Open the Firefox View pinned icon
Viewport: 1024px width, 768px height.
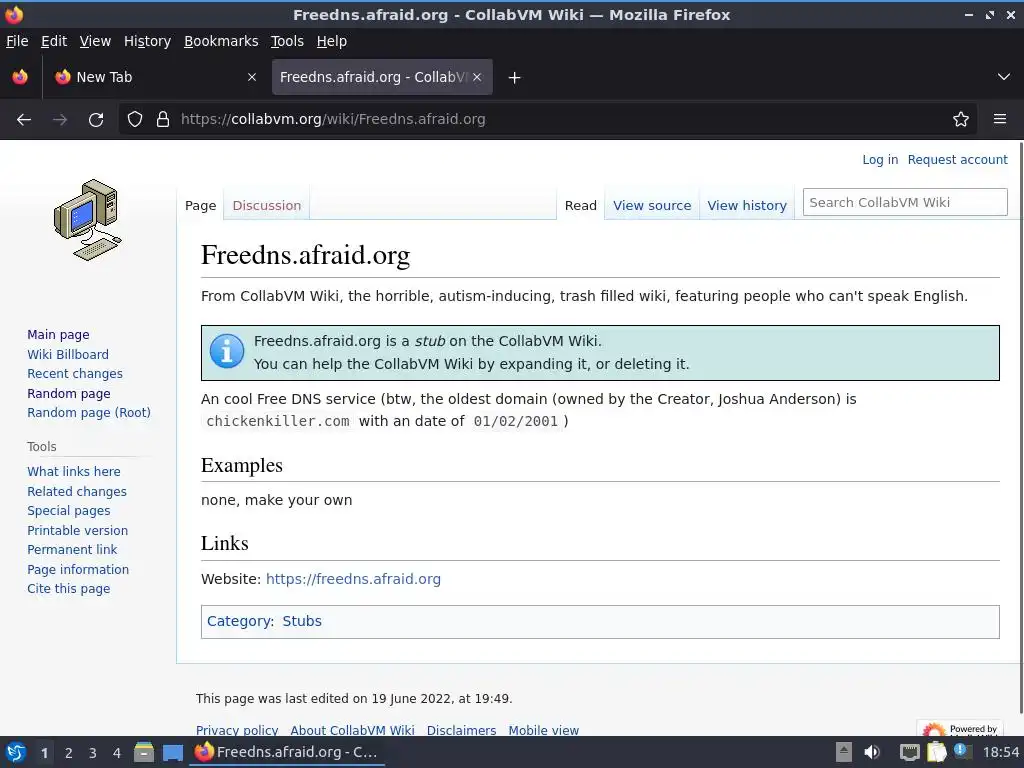(x=20, y=77)
